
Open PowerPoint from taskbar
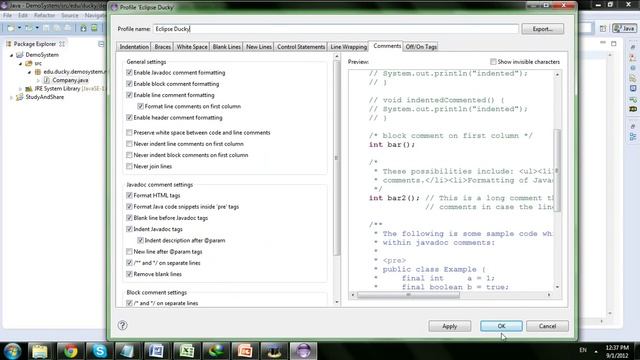245,351
